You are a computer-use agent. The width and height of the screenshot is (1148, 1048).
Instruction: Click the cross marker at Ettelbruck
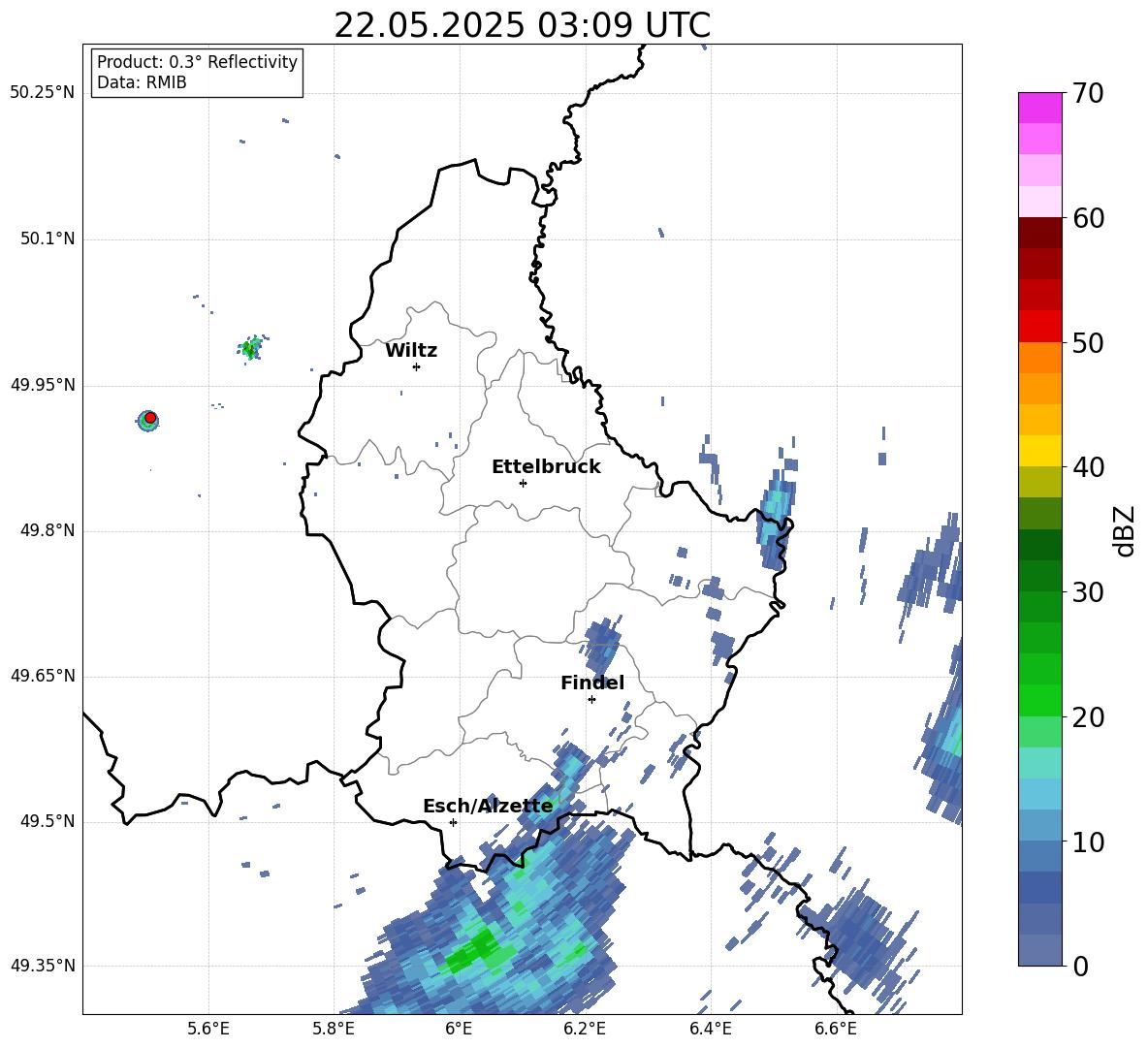click(x=523, y=483)
